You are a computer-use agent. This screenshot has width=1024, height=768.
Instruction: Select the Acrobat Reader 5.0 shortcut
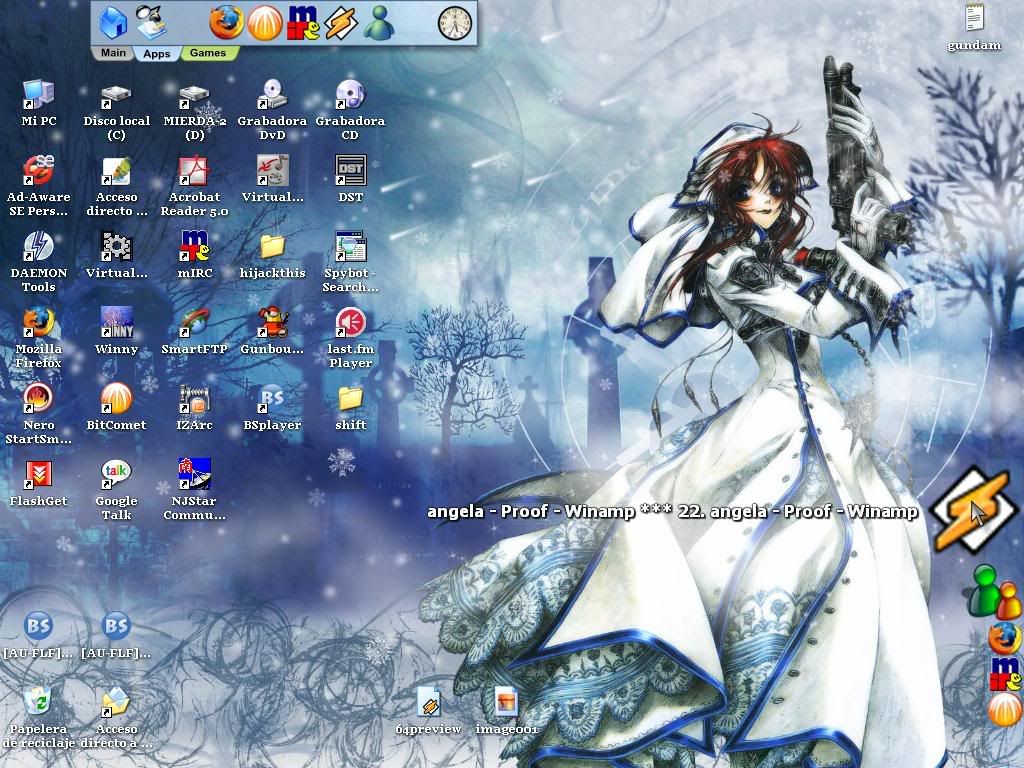(x=195, y=186)
